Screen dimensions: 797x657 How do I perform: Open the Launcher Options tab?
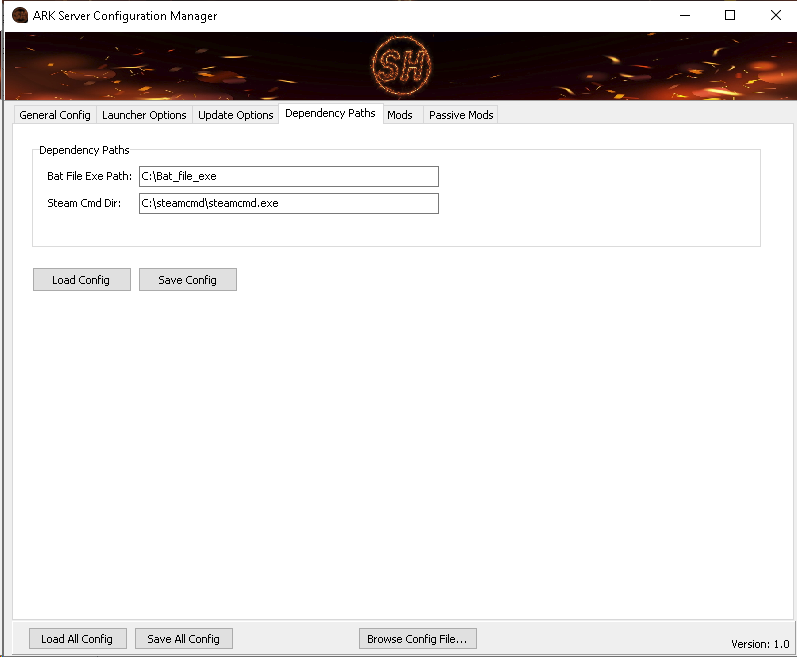144,115
